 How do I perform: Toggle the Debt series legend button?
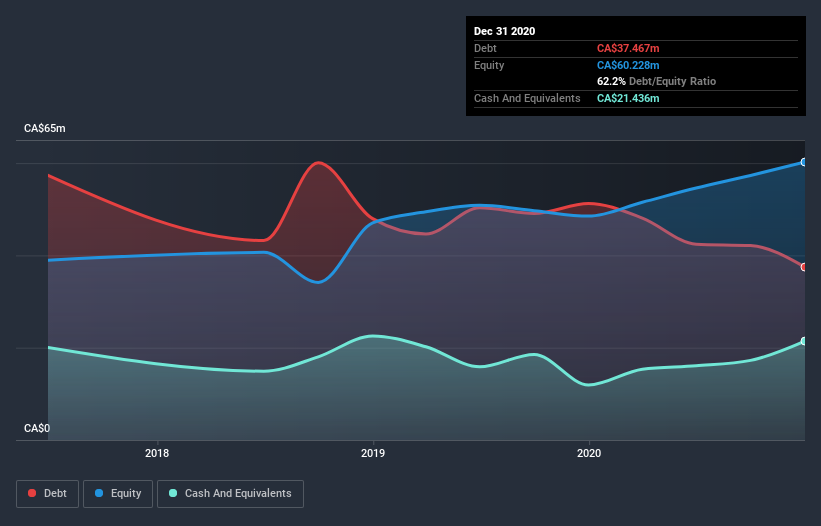click(48, 494)
